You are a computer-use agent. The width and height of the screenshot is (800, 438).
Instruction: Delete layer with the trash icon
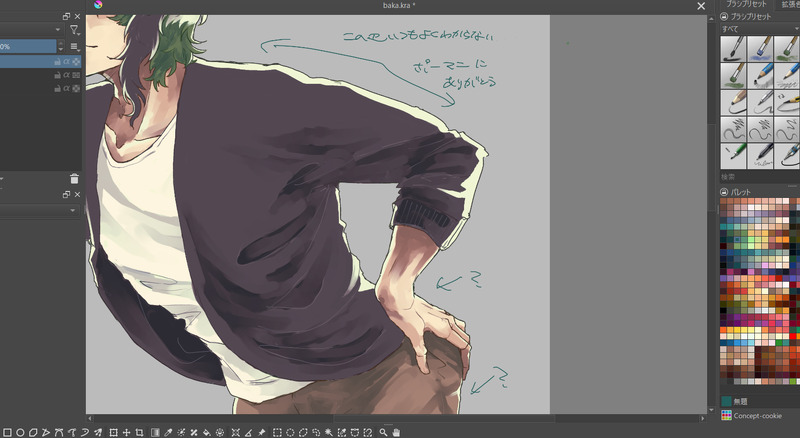[x=74, y=179]
